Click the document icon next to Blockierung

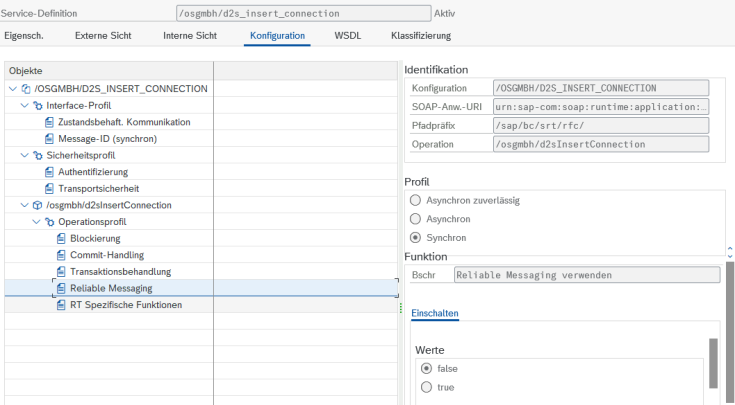pyautogui.click(x=61, y=238)
